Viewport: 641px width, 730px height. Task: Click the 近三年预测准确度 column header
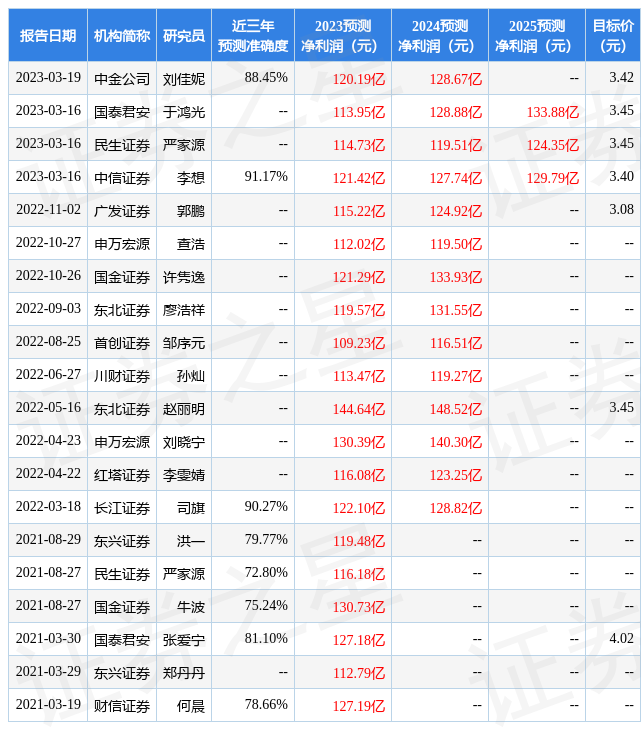coord(253,35)
